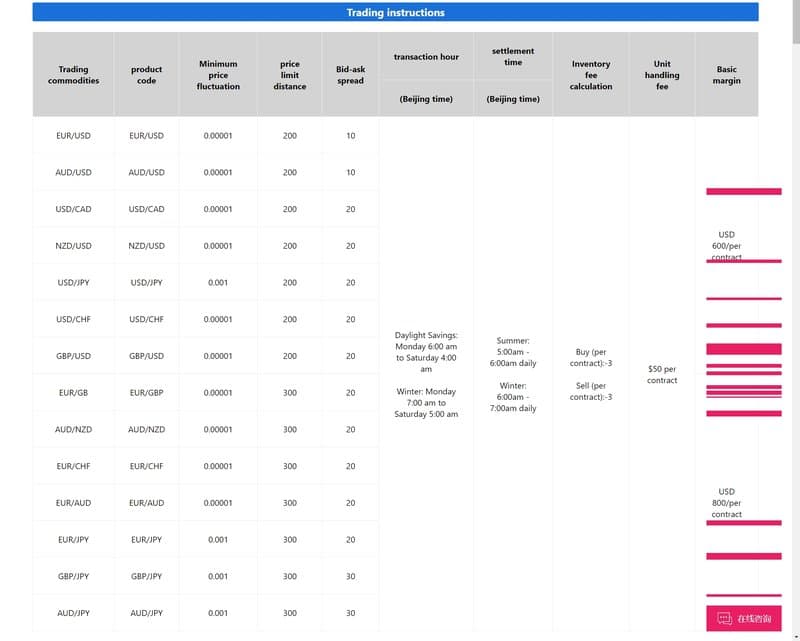Select the EUR/USD trading commodity cell
Image resolution: width=800 pixels, height=641 pixels.
pos(73,136)
